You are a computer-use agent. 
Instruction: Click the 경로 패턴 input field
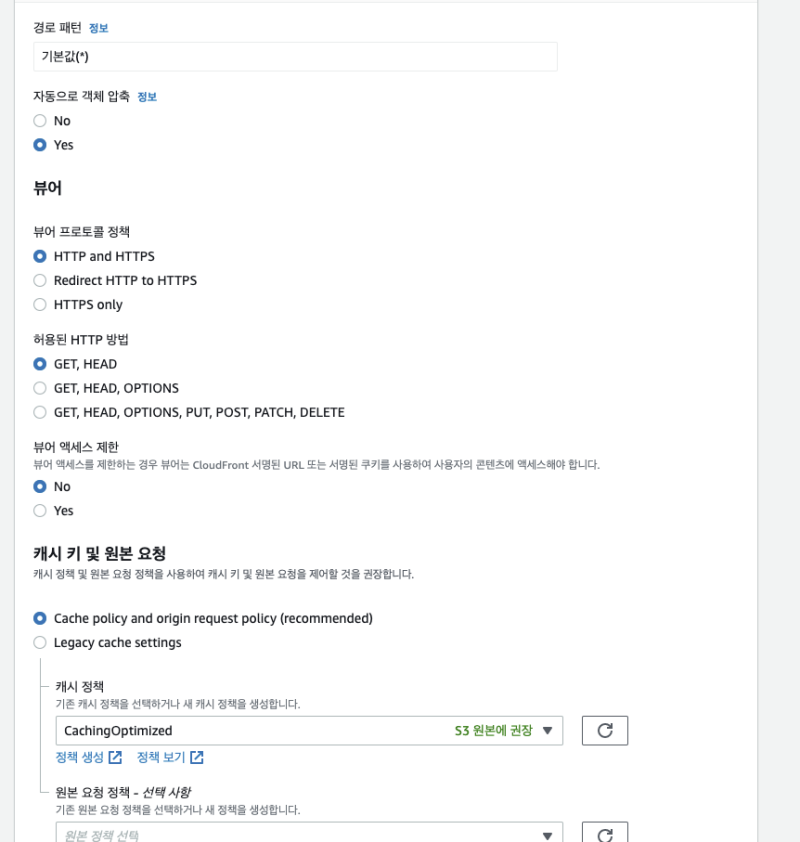point(295,57)
